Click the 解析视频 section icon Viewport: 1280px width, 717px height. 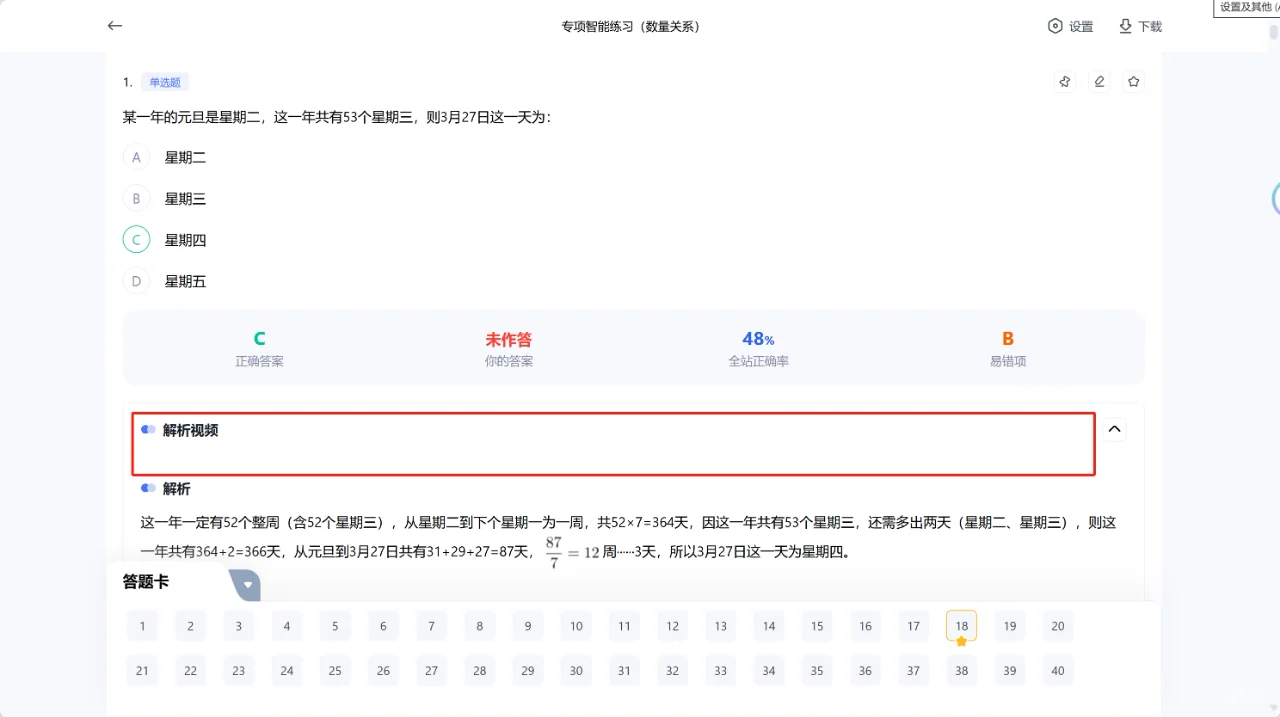point(148,430)
